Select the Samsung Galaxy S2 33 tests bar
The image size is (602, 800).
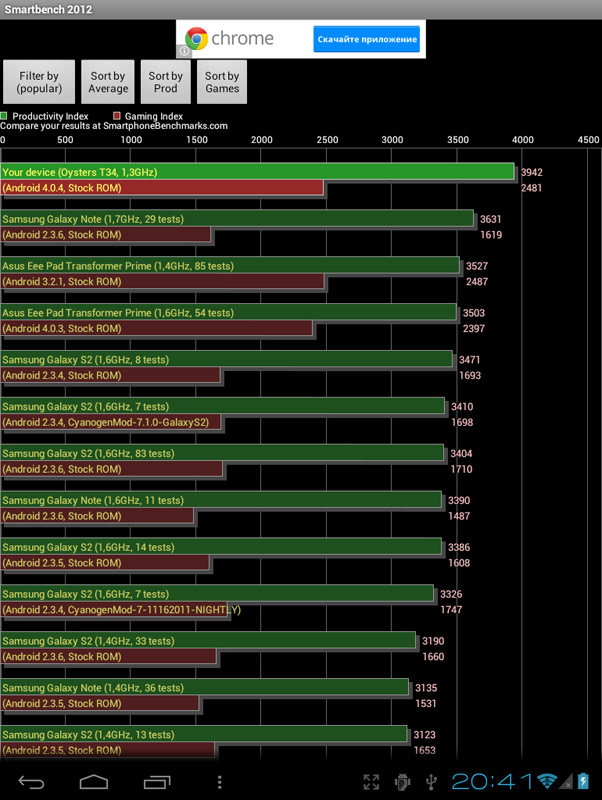coord(208,641)
